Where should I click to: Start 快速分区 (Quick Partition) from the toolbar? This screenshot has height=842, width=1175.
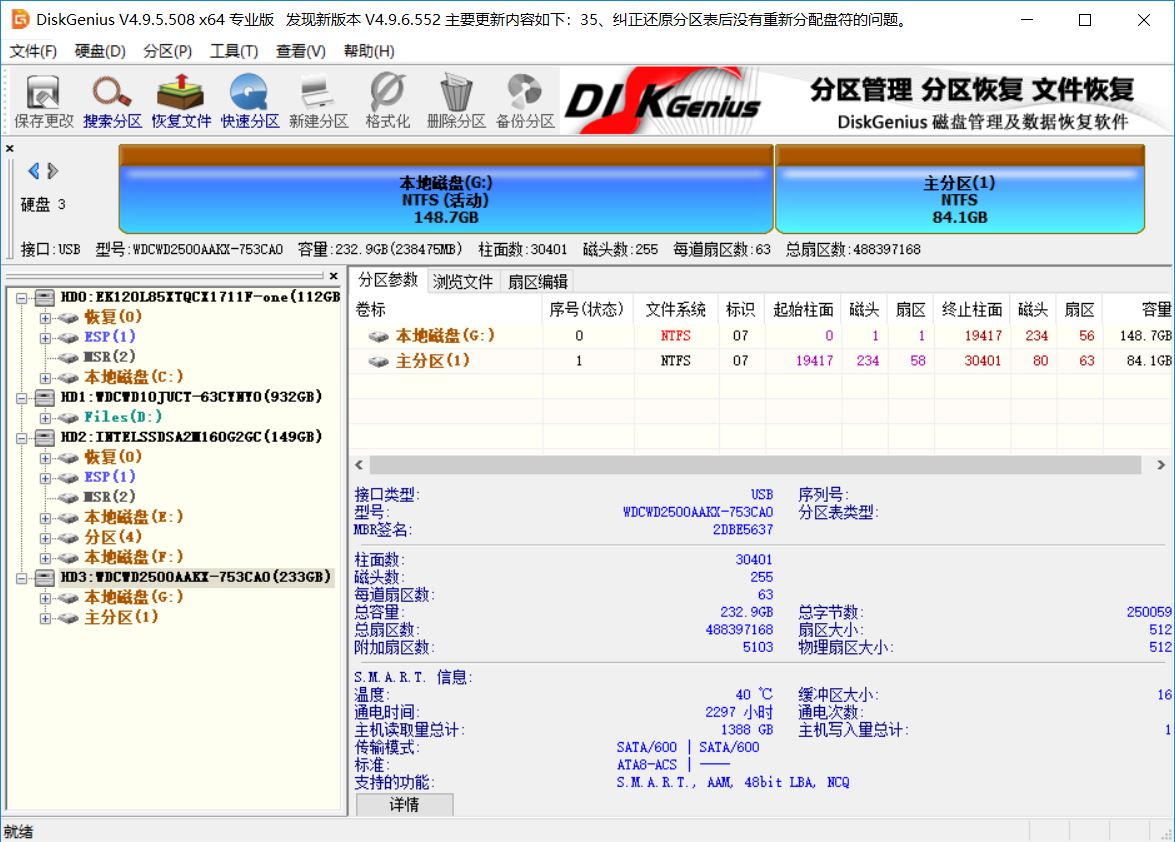click(x=250, y=101)
